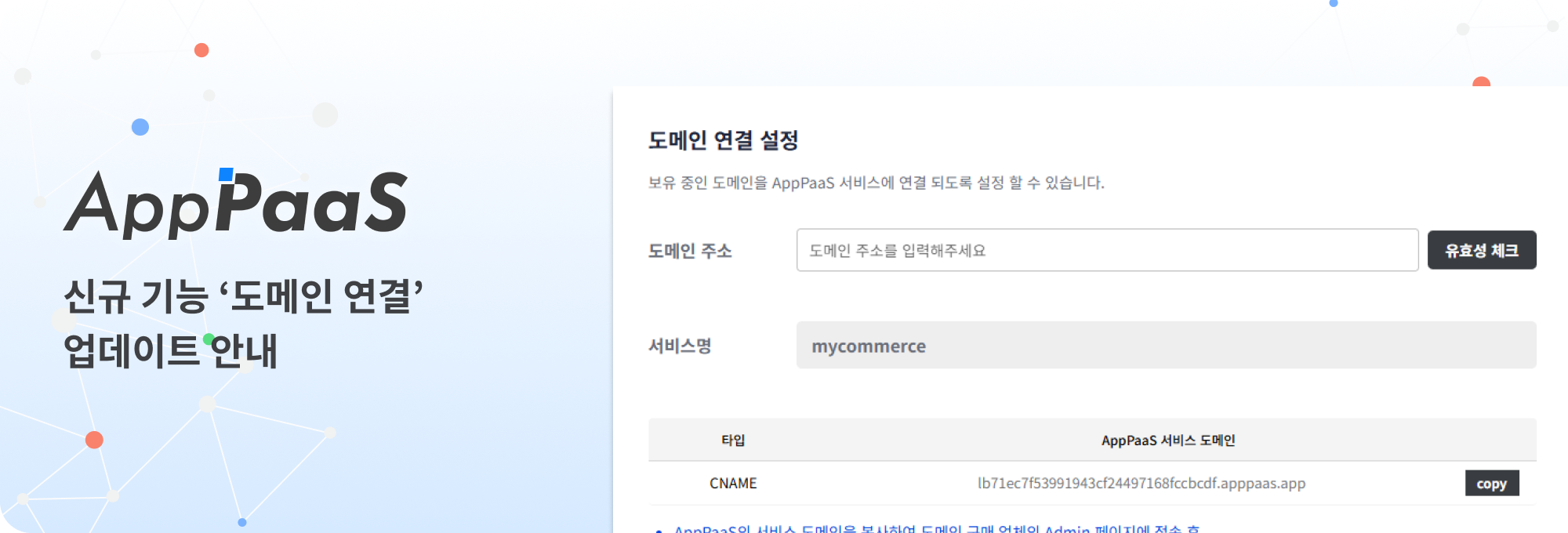1568x533 pixels.
Task: Click the copy button in CNAME row
Action: tap(1492, 483)
